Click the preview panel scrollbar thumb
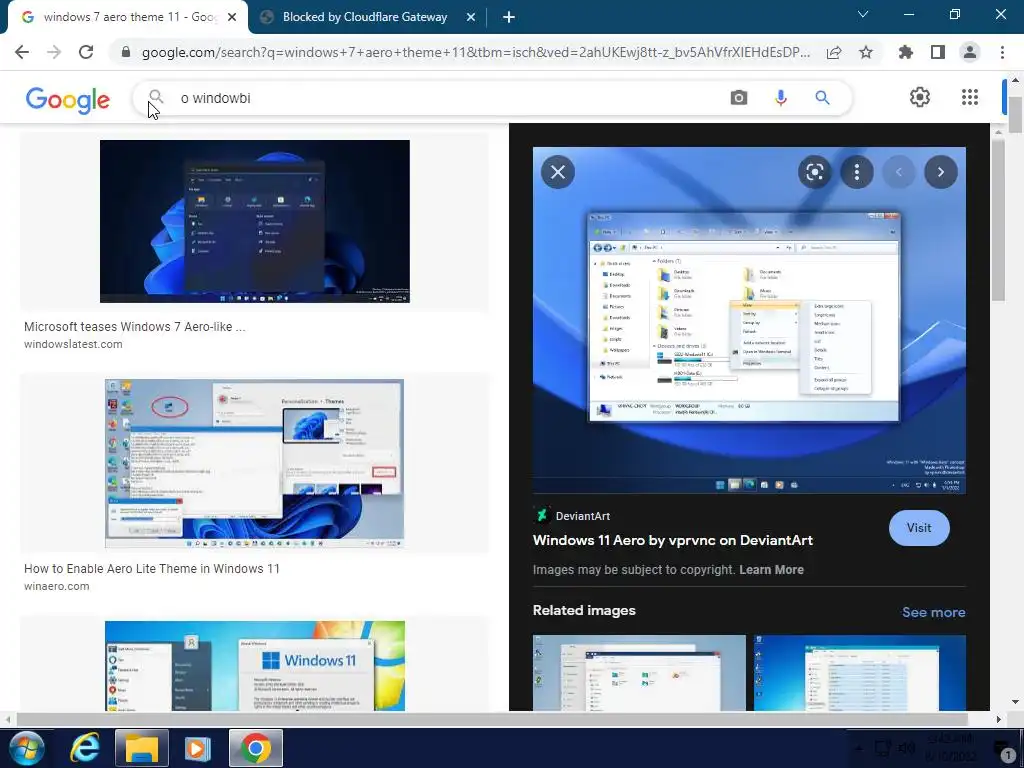 998,220
